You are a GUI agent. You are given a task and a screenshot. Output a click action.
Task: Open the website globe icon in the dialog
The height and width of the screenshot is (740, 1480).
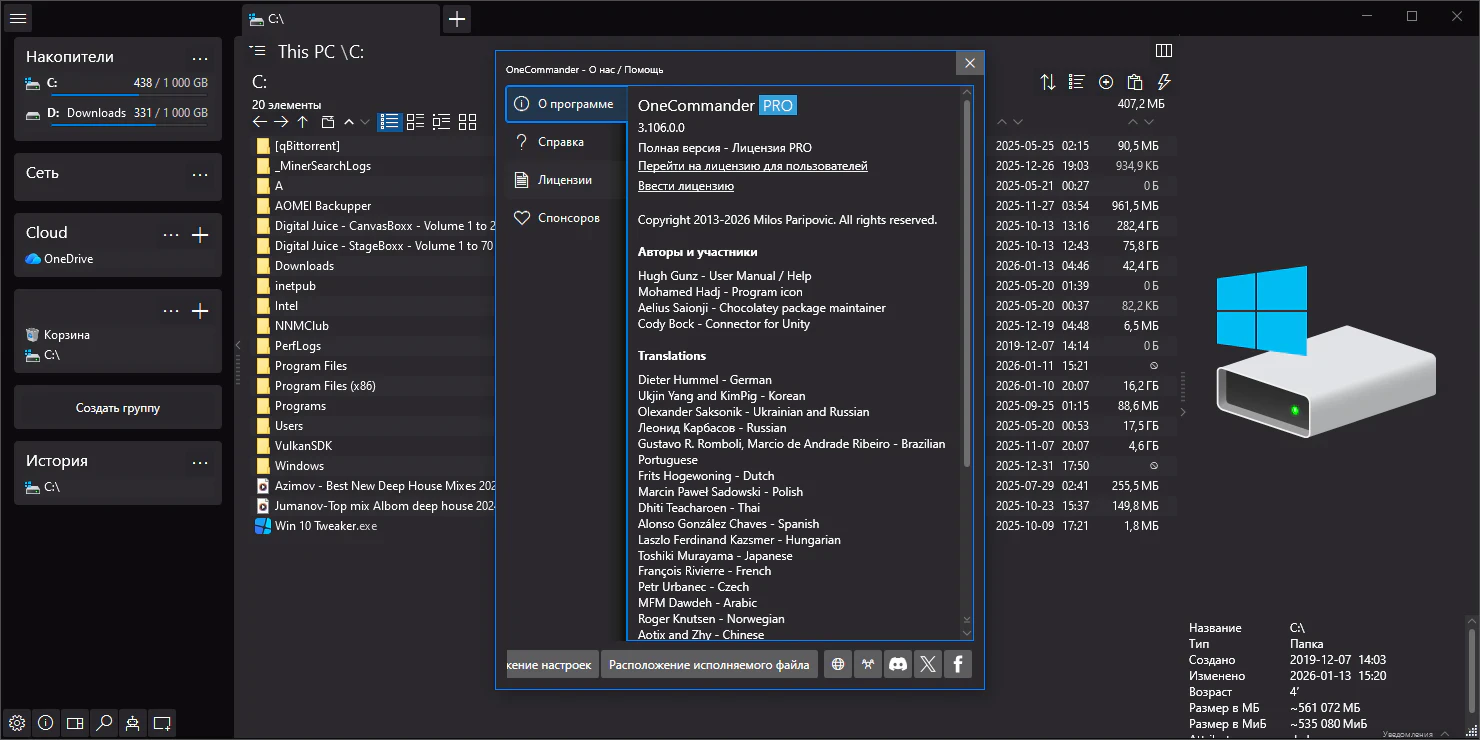pyautogui.click(x=838, y=664)
